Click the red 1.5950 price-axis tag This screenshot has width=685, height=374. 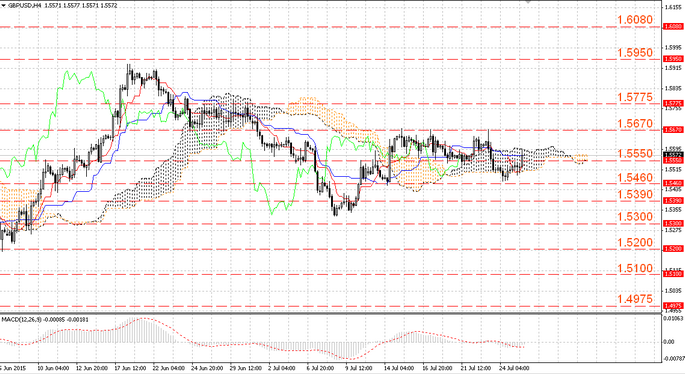(673, 59)
